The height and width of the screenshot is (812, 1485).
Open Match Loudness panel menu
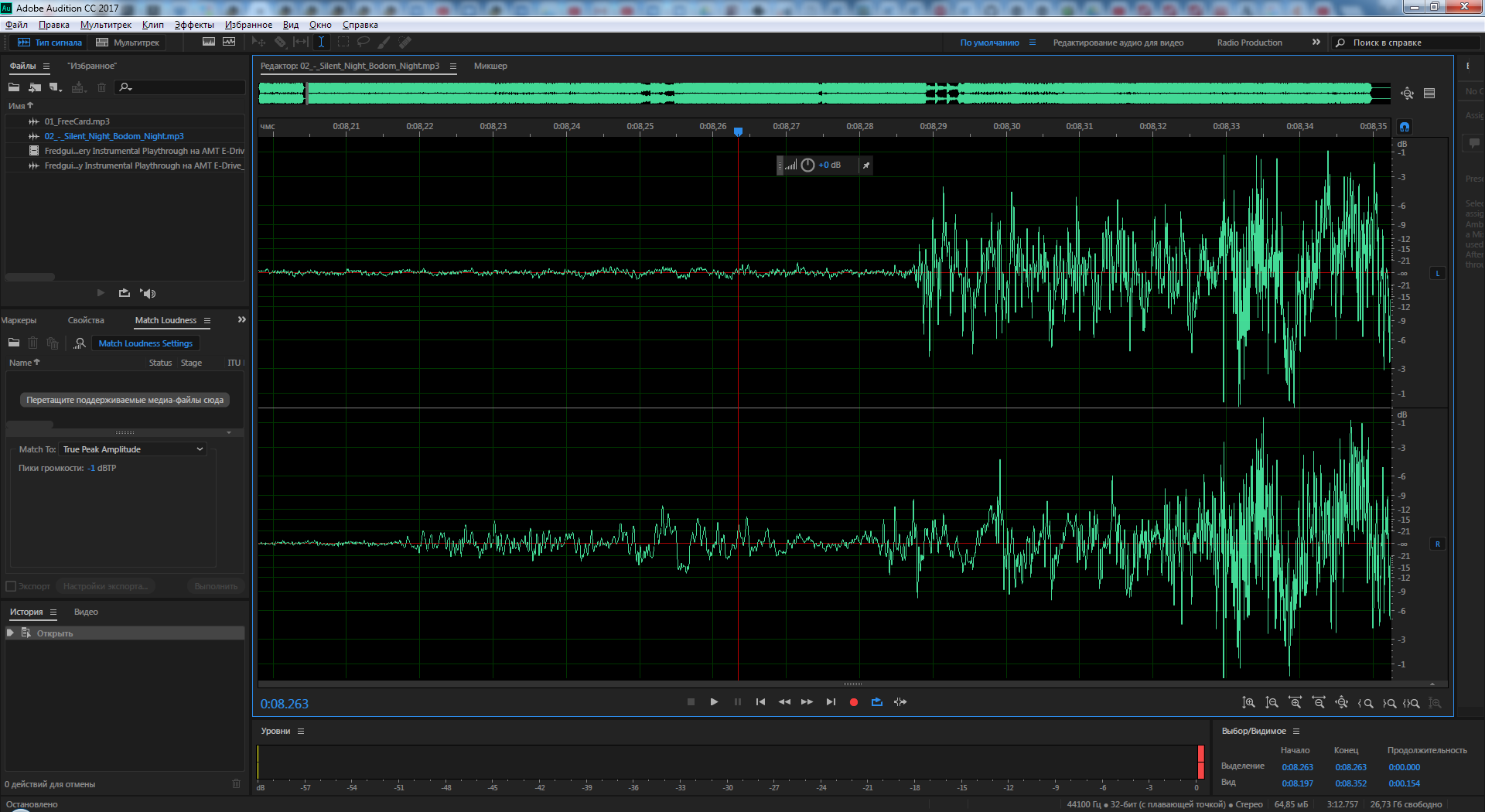(207, 320)
